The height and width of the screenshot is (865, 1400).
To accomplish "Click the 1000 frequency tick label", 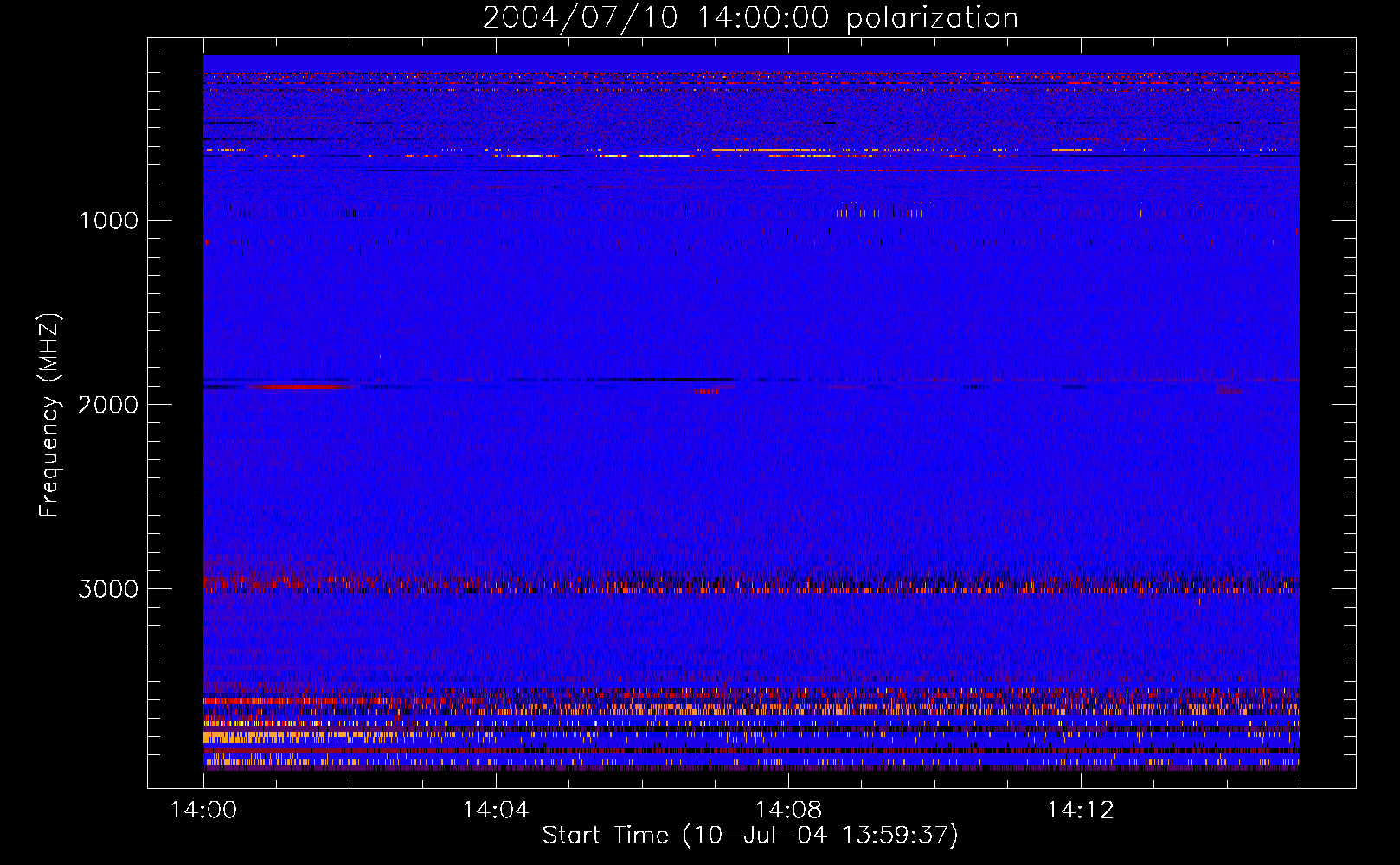I will pyautogui.click(x=108, y=221).
